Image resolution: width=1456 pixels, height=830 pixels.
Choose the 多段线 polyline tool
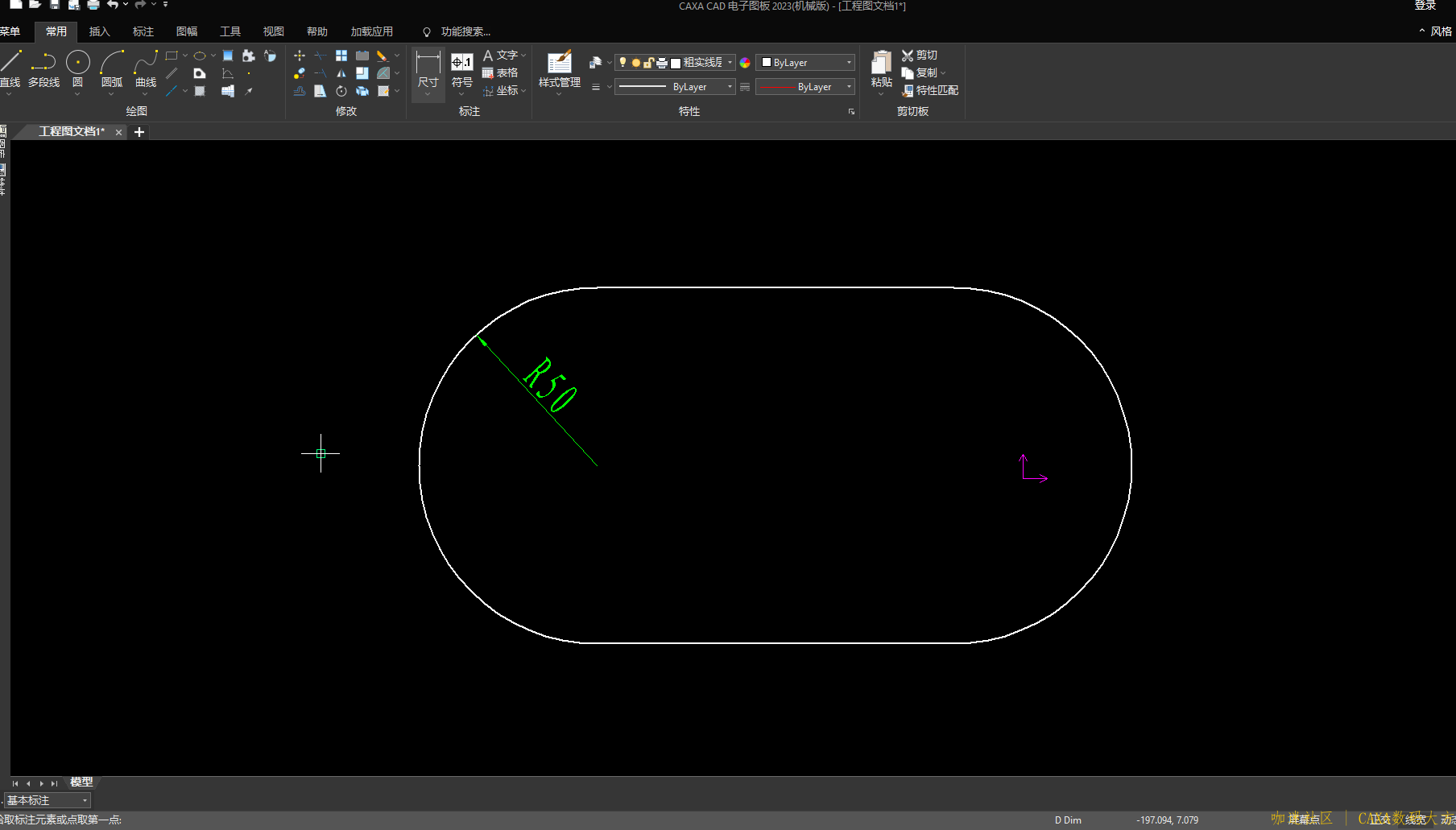pyautogui.click(x=43, y=63)
